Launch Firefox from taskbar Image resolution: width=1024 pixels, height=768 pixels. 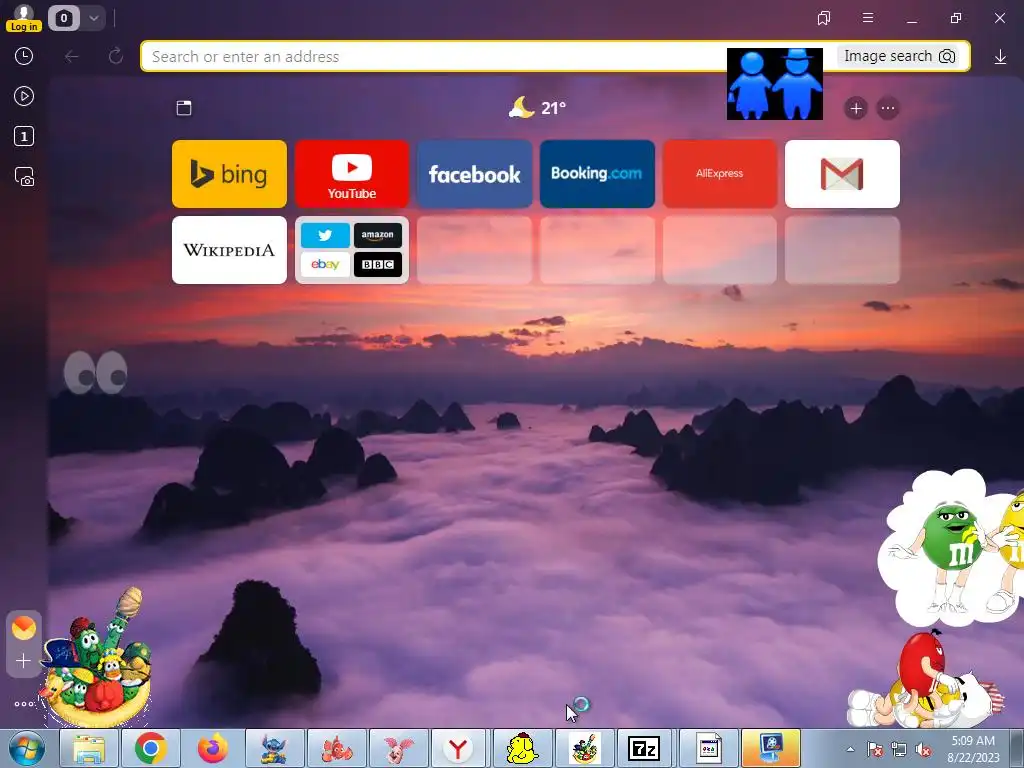(213, 748)
